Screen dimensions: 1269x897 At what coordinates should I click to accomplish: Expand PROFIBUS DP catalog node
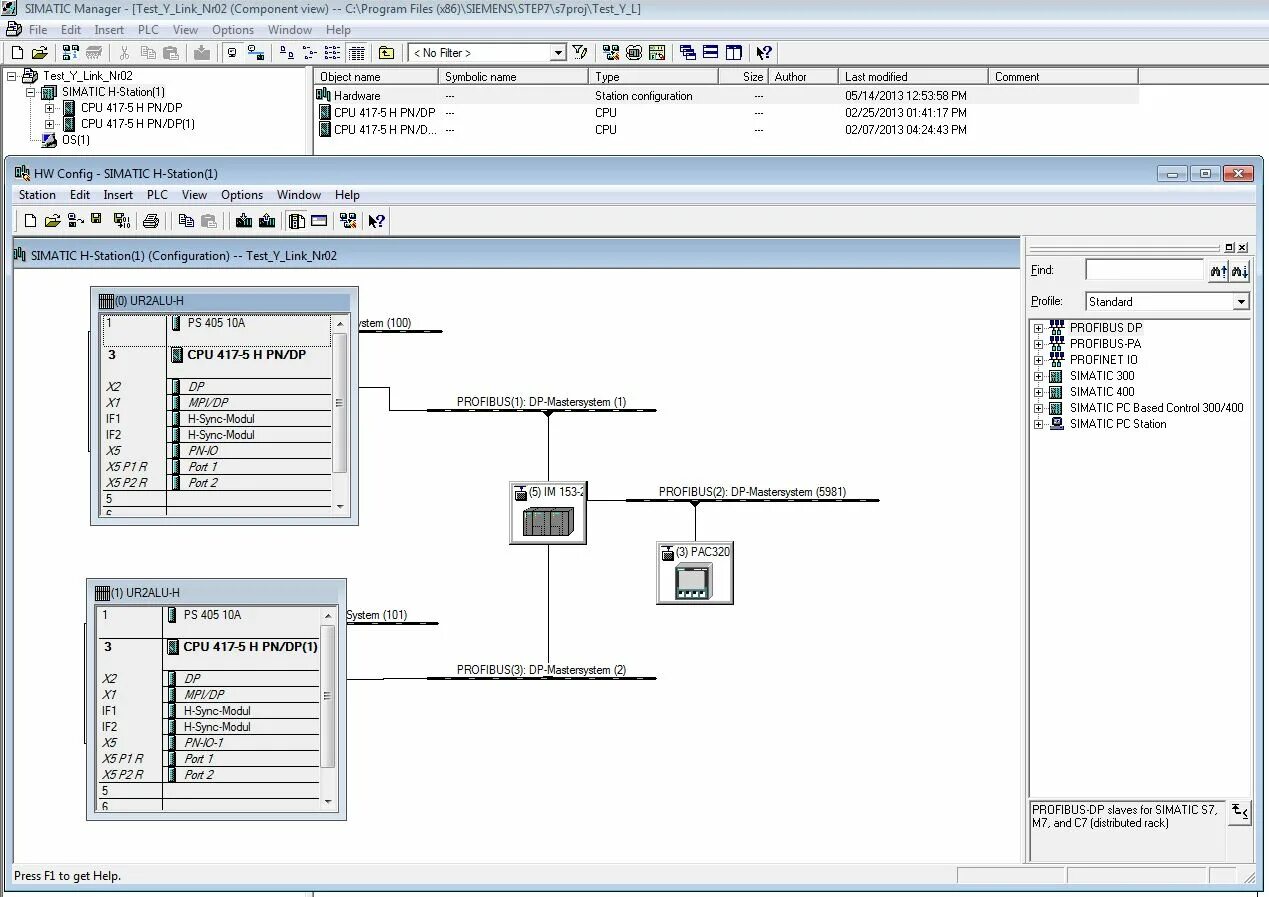(1038, 328)
